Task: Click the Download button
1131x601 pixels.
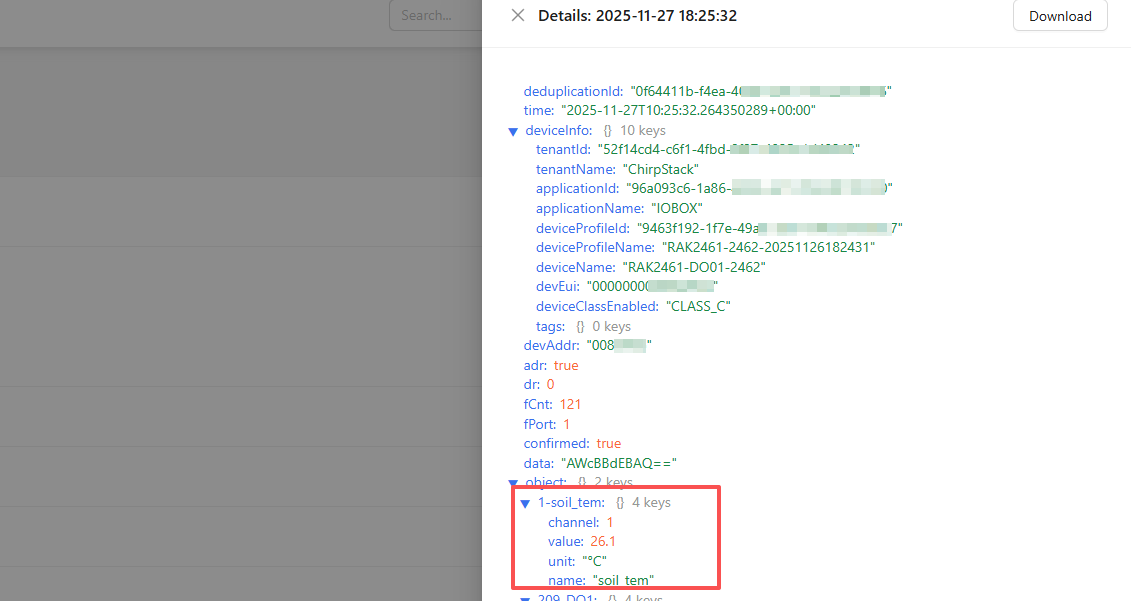Action: [1060, 15]
